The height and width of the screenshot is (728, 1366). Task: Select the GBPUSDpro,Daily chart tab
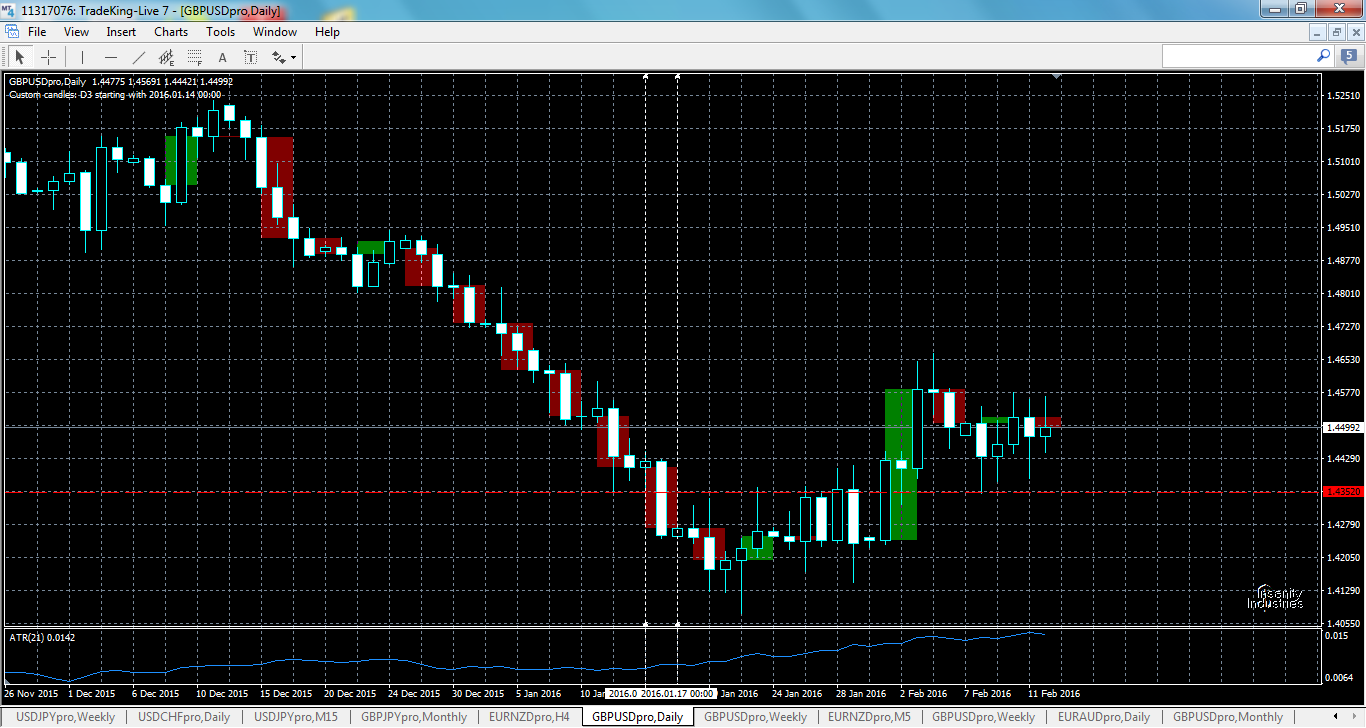pyautogui.click(x=638, y=717)
